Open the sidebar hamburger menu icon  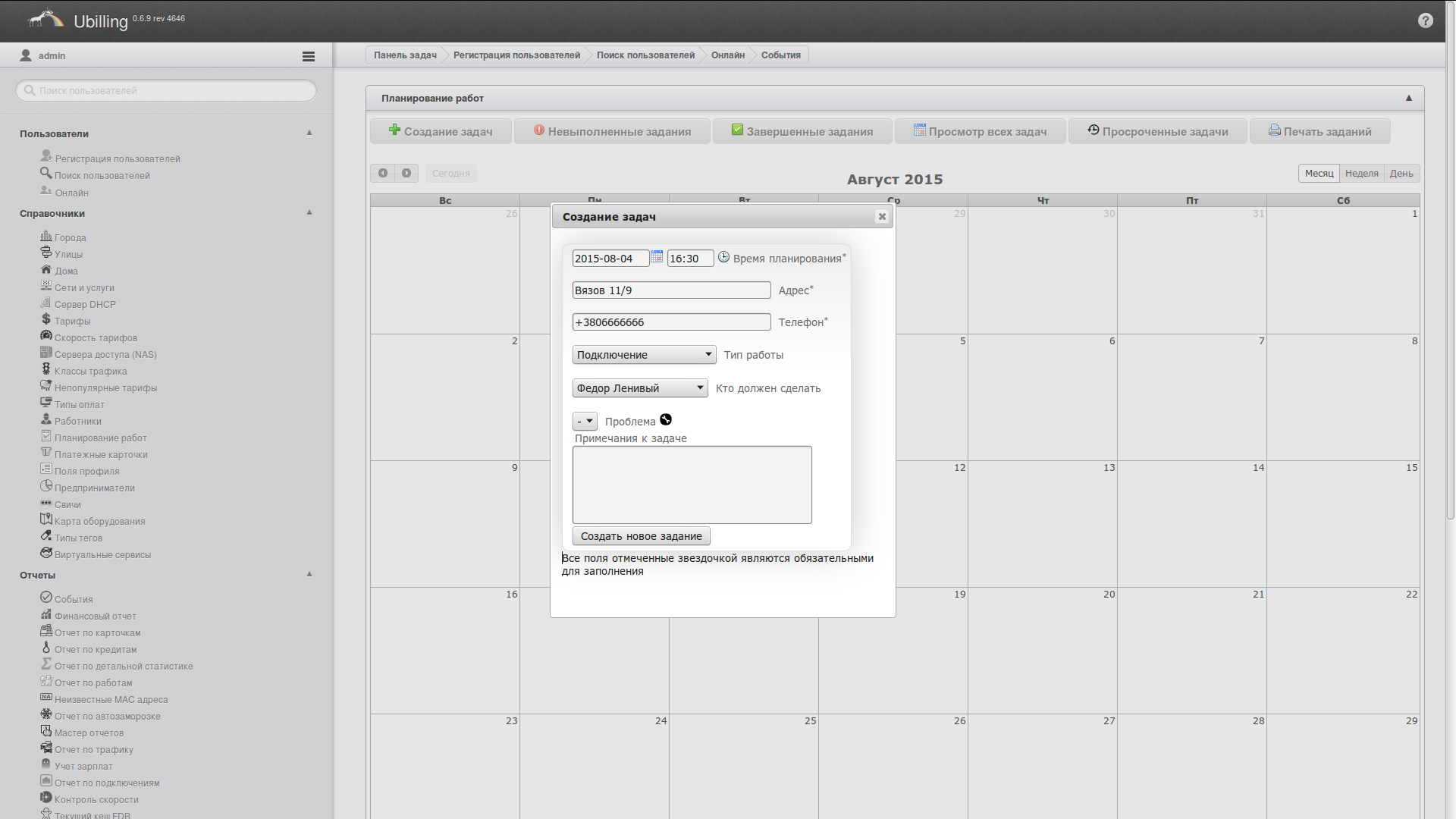click(x=308, y=56)
